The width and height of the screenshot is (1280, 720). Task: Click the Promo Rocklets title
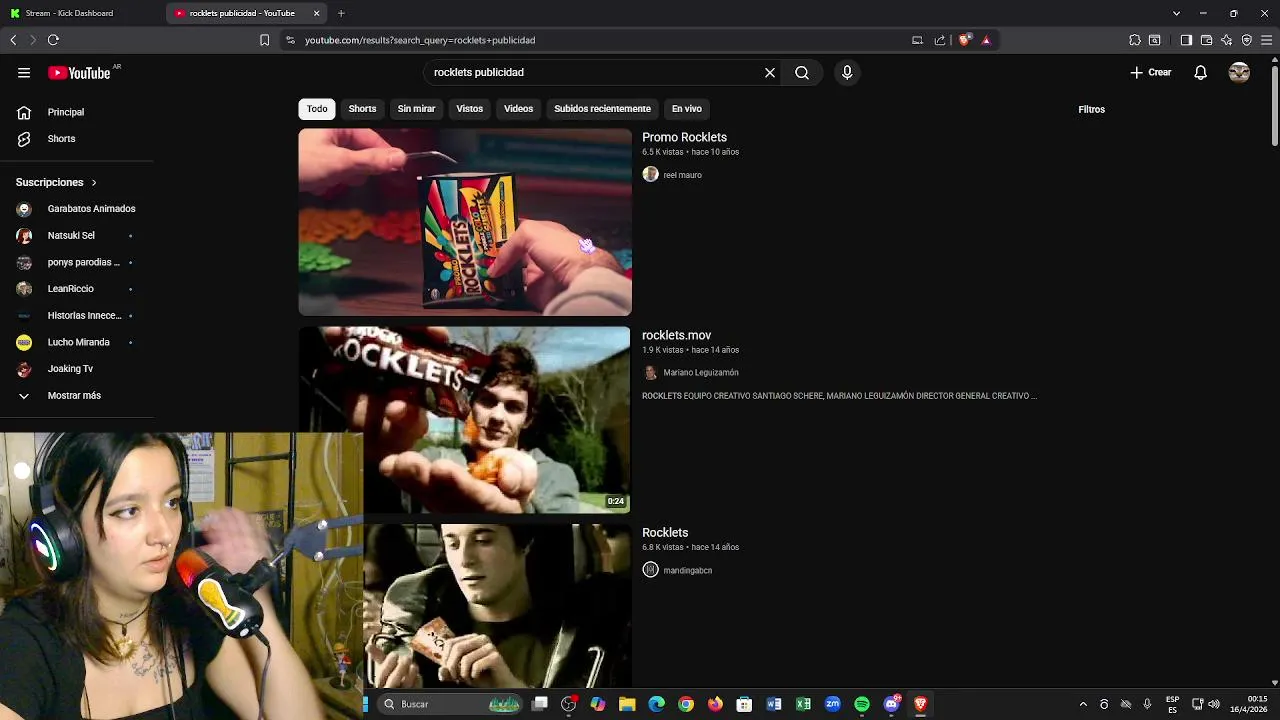[684, 137]
